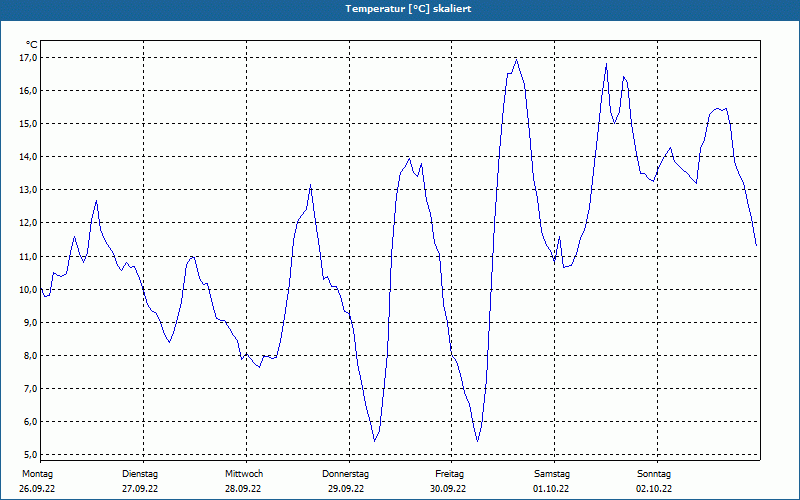Click the date 29.09.22
This screenshot has width=800, height=500.
pyautogui.click(x=346, y=489)
